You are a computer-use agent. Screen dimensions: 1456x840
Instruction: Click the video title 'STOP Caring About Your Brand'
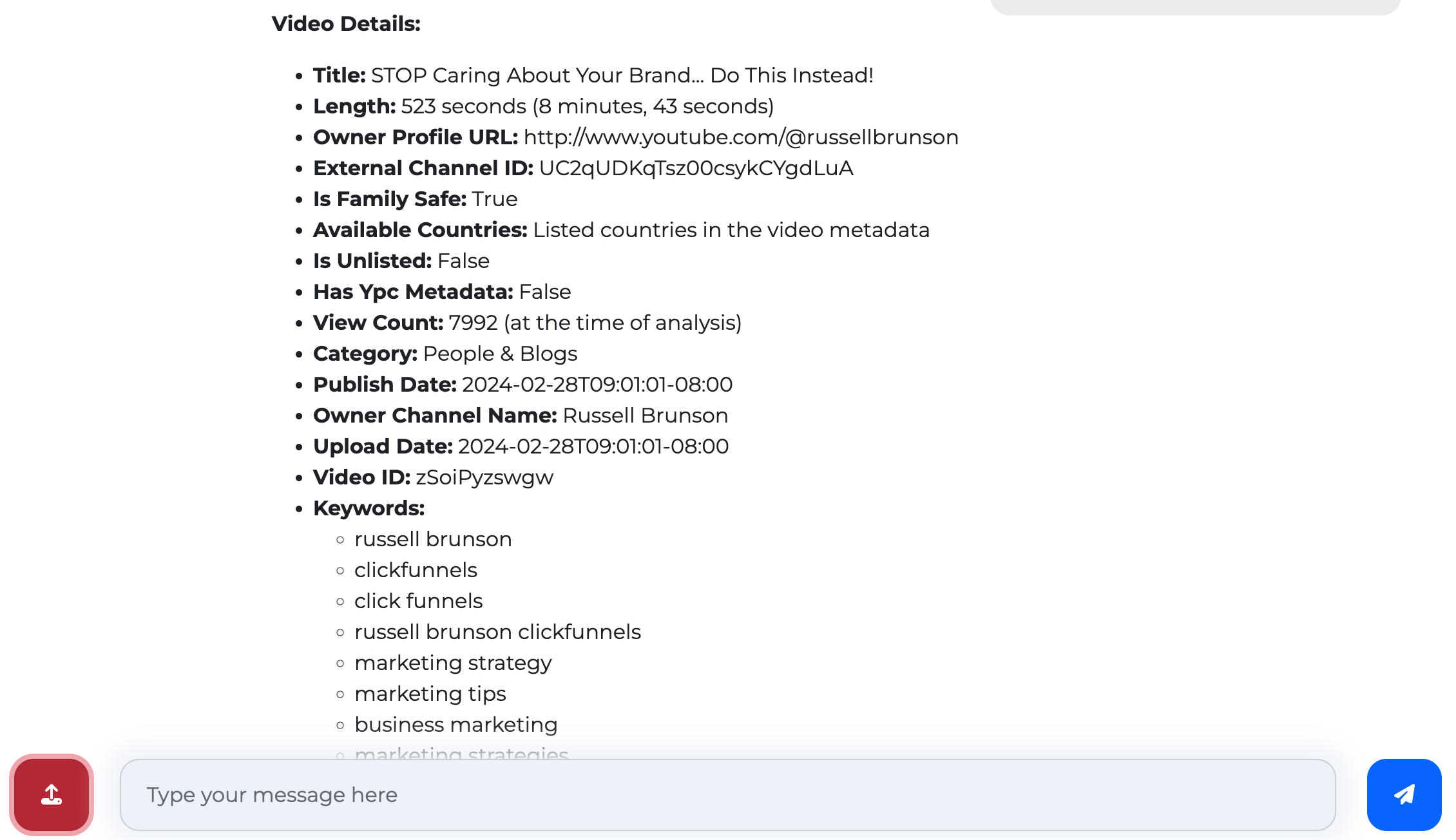tap(622, 75)
